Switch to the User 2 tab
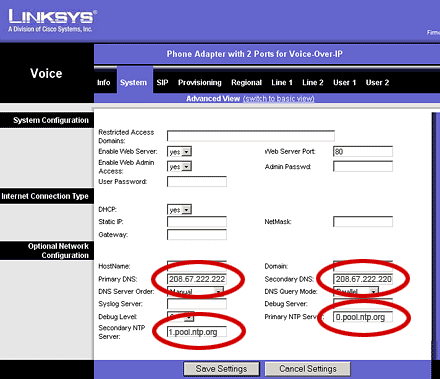This screenshot has width=440, height=379. click(x=377, y=82)
